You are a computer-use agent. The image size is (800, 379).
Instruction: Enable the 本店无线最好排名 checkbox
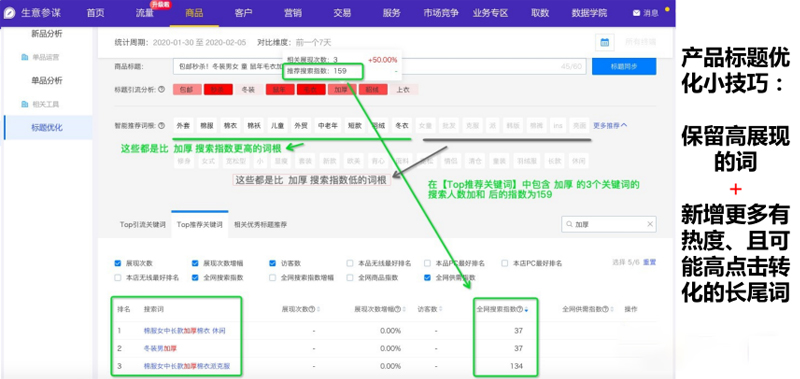pyautogui.click(x=118, y=278)
